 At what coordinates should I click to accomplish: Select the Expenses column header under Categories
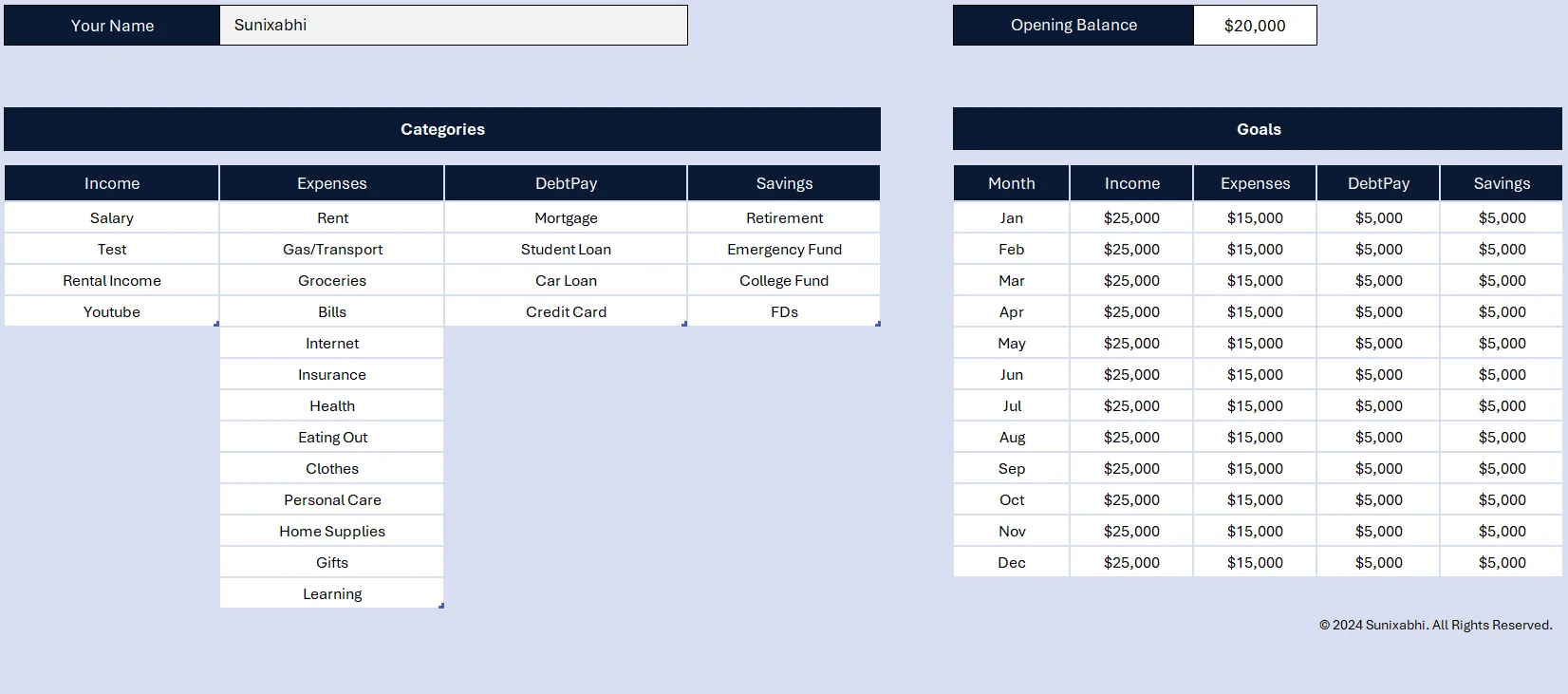(331, 182)
